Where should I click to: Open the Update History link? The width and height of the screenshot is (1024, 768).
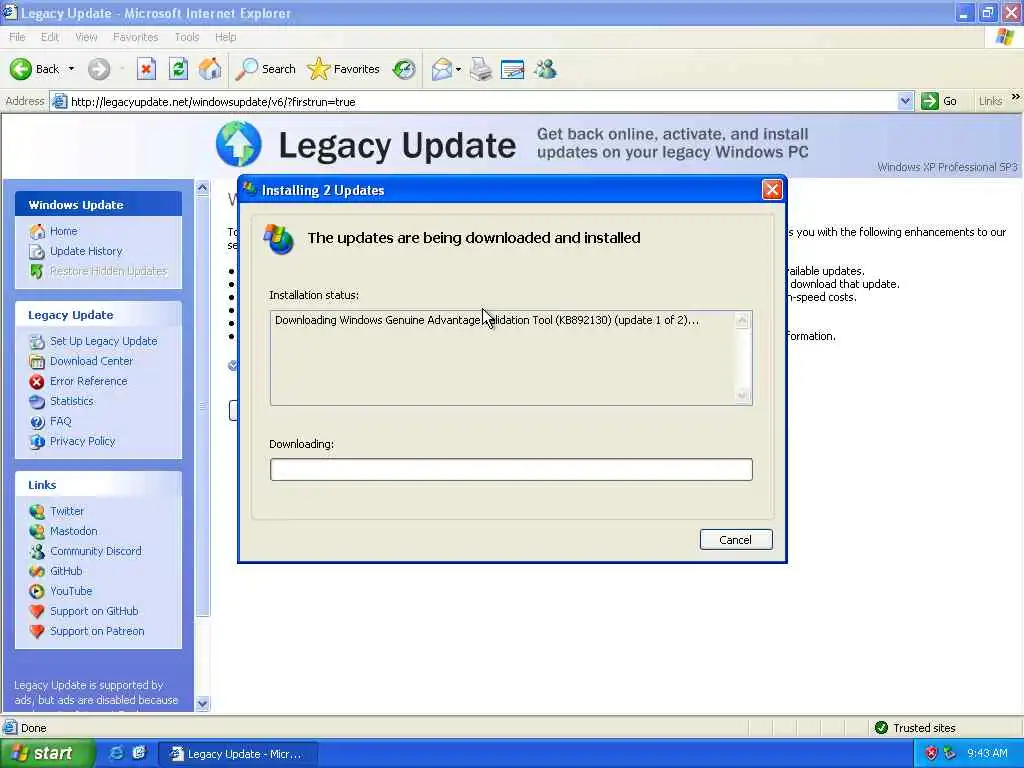point(86,251)
